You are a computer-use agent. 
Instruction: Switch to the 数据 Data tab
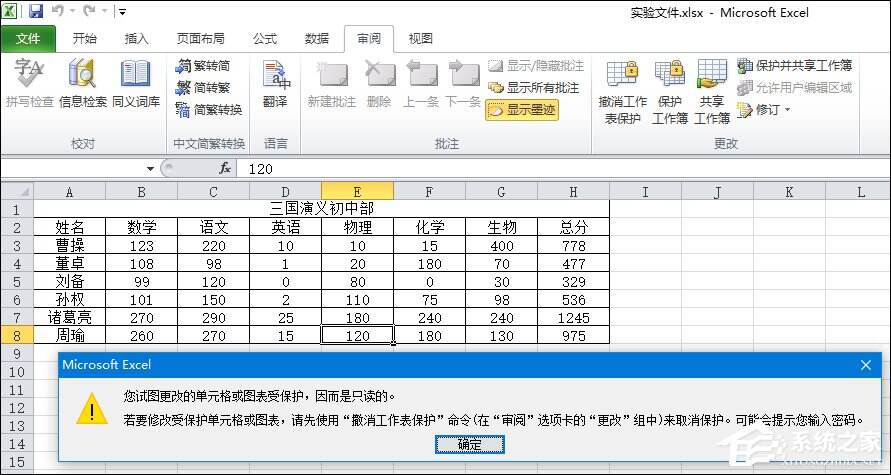pos(317,39)
